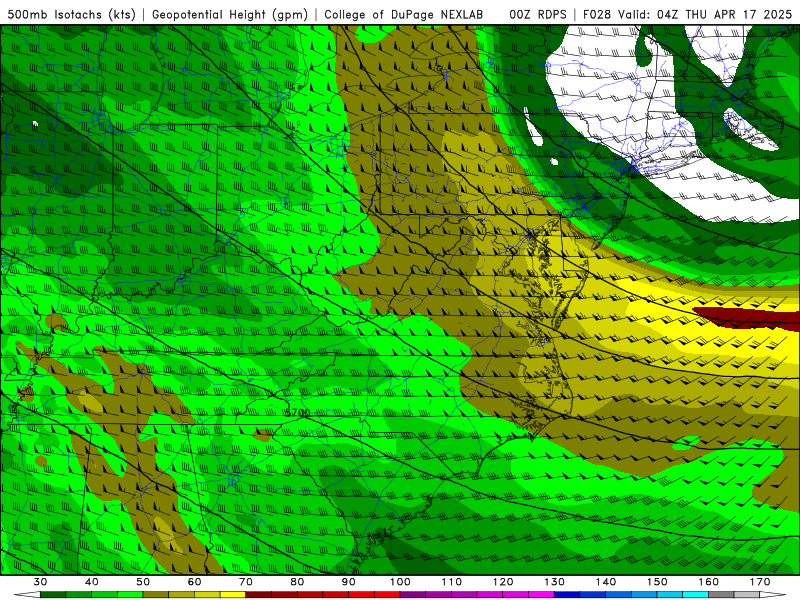Click the 30 value on color scale
This screenshot has height=600, width=800.
point(40,582)
